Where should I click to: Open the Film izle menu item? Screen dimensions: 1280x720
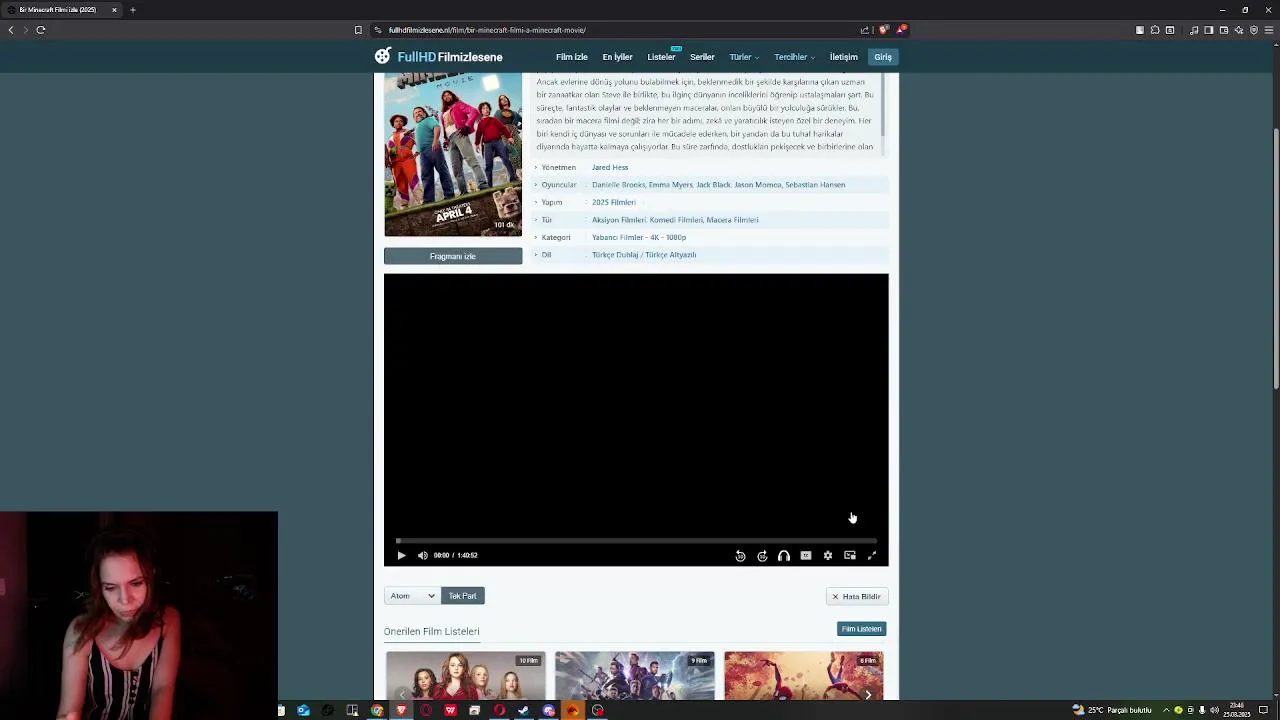572,57
